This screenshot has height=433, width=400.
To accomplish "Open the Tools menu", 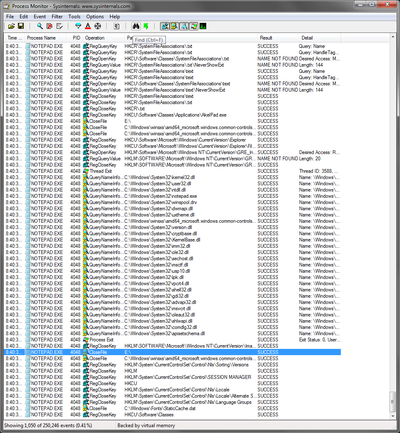I will point(74,17).
